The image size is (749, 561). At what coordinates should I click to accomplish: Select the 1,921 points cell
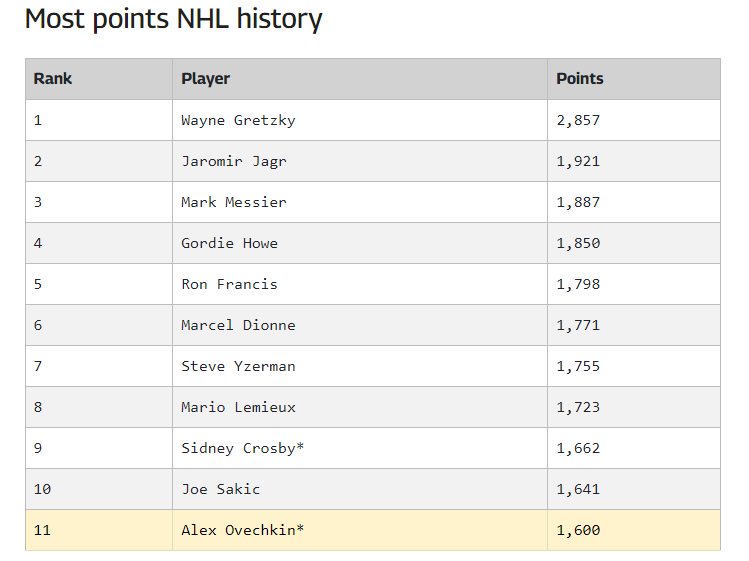point(634,161)
